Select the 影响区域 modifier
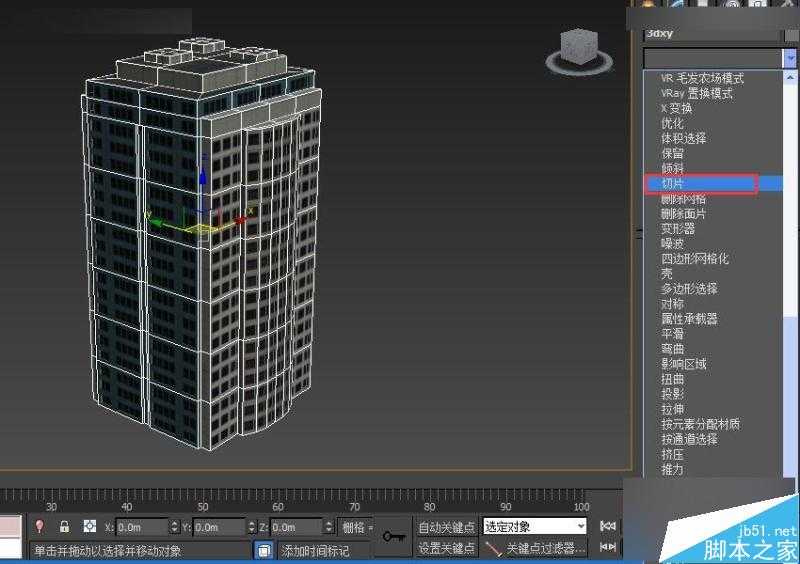Screen dimensions: 800x564 pyautogui.click(x=683, y=364)
